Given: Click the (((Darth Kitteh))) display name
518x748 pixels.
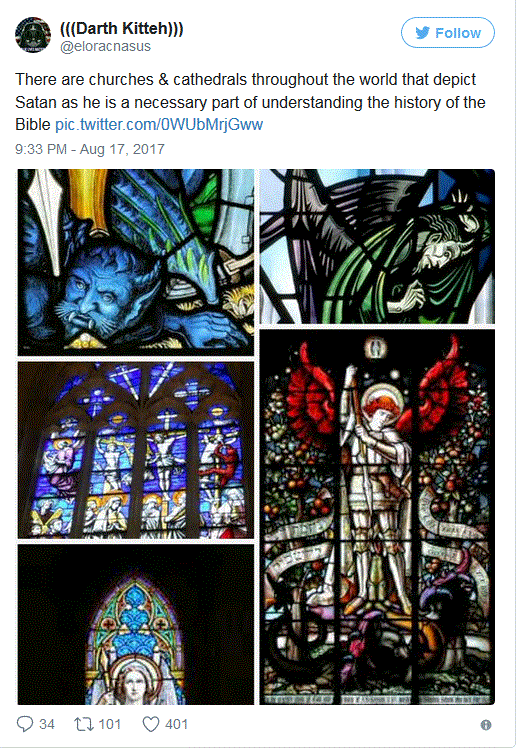Looking at the screenshot, I should coord(122,29).
